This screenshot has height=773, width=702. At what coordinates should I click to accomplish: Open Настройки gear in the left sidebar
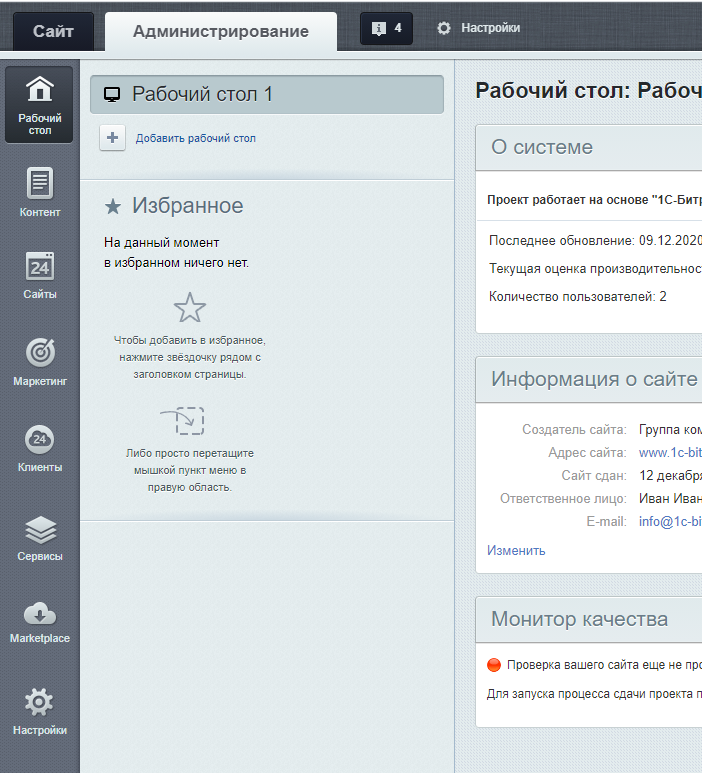pyautogui.click(x=39, y=711)
